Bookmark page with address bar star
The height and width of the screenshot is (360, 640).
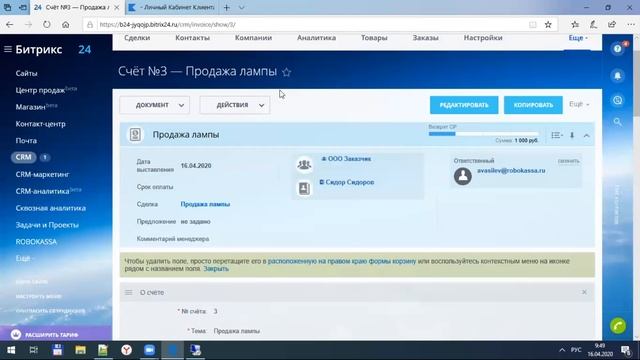tap(548, 24)
